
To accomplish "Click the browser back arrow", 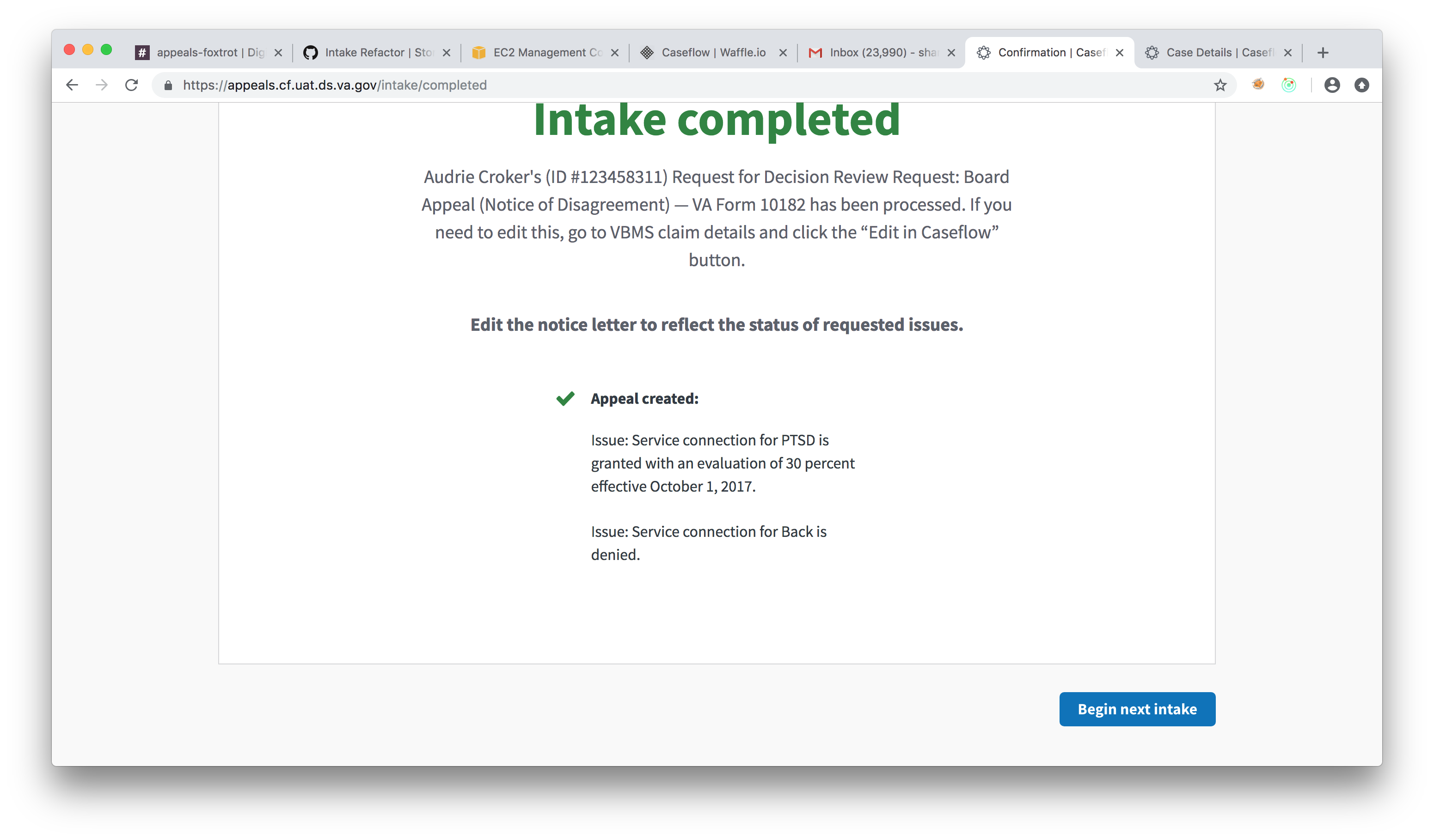I will [72, 85].
